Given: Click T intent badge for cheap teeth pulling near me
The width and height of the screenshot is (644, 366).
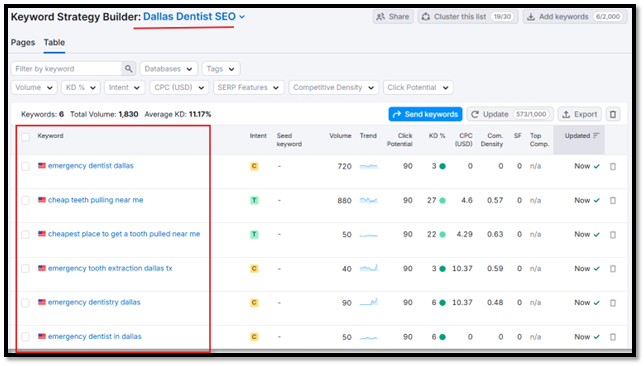Looking at the screenshot, I should click(254, 200).
